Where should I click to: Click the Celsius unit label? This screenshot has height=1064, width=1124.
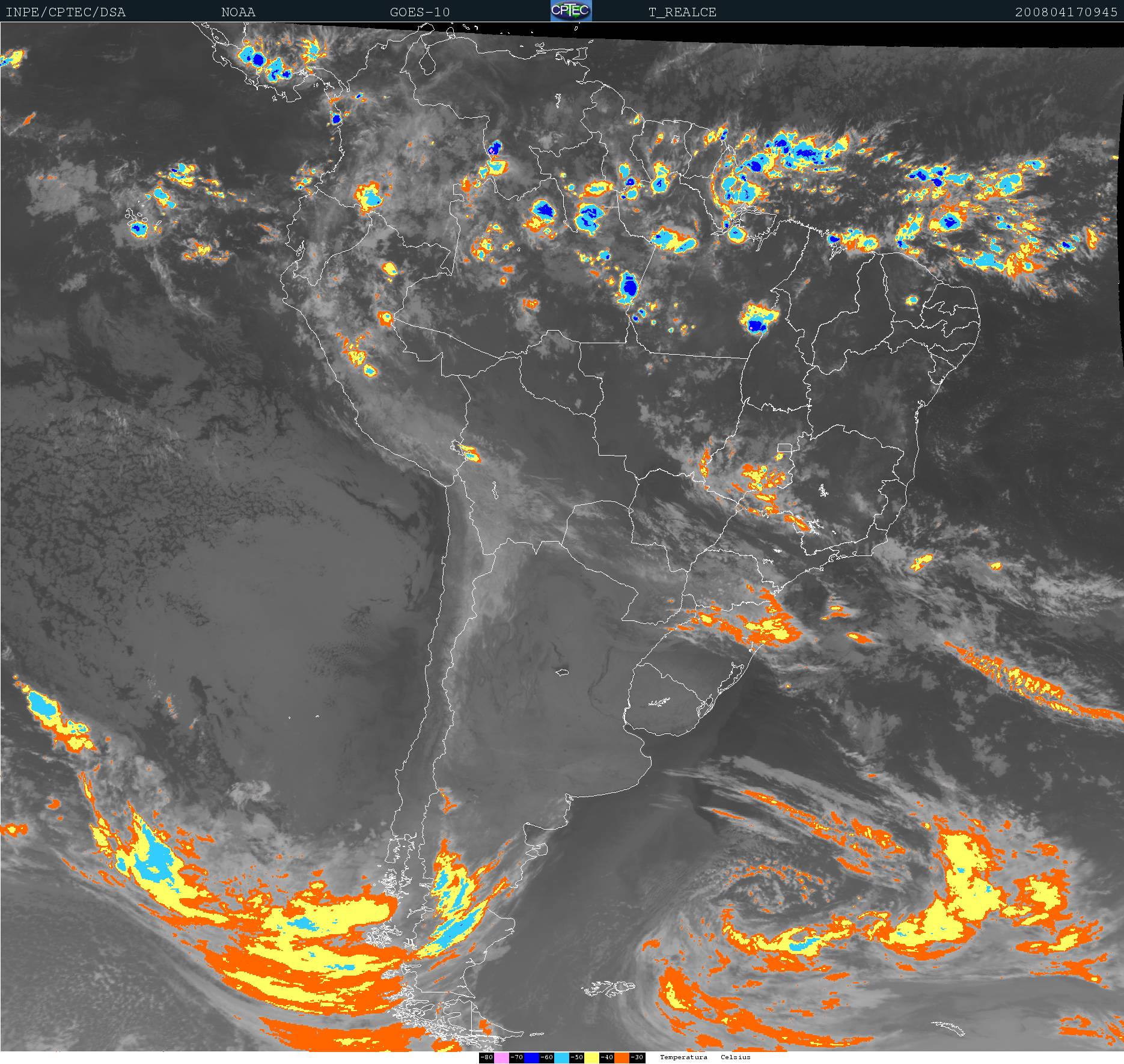click(735, 1057)
